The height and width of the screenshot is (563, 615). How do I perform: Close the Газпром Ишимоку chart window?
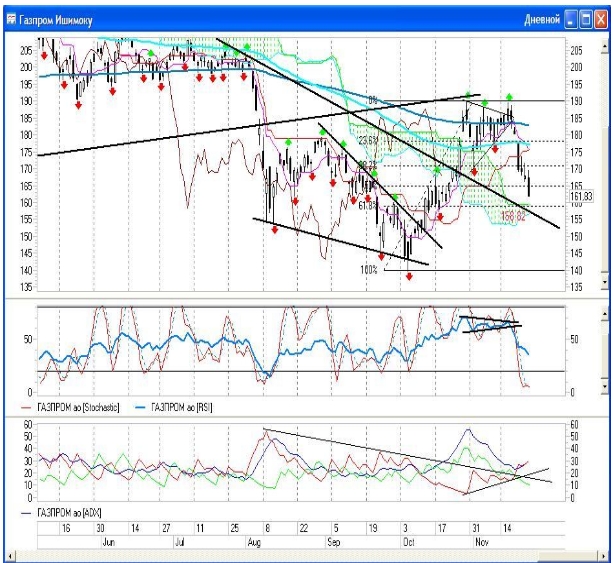click(x=600, y=19)
